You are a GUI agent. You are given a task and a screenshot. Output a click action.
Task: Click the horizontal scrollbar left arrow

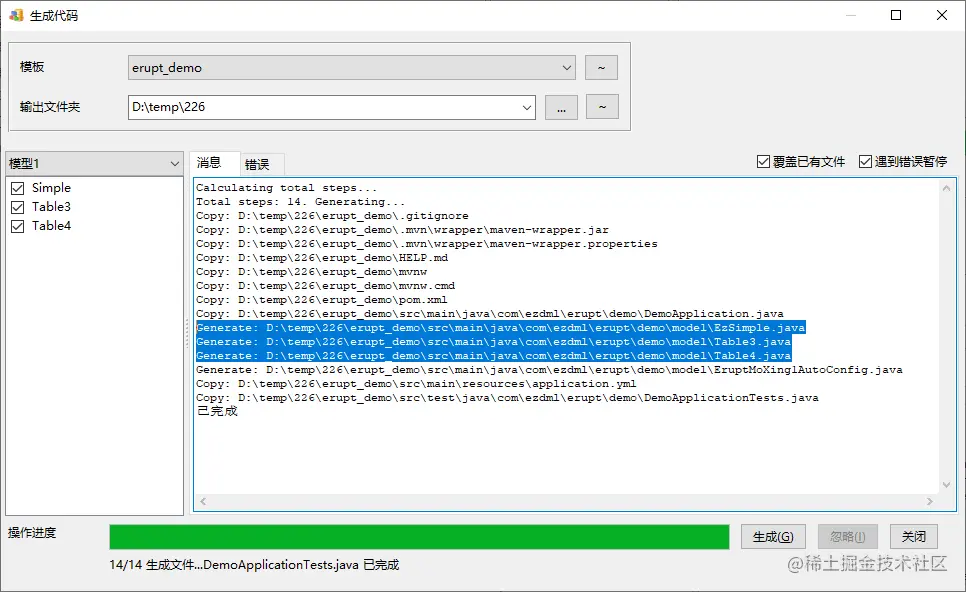(x=203, y=501)
